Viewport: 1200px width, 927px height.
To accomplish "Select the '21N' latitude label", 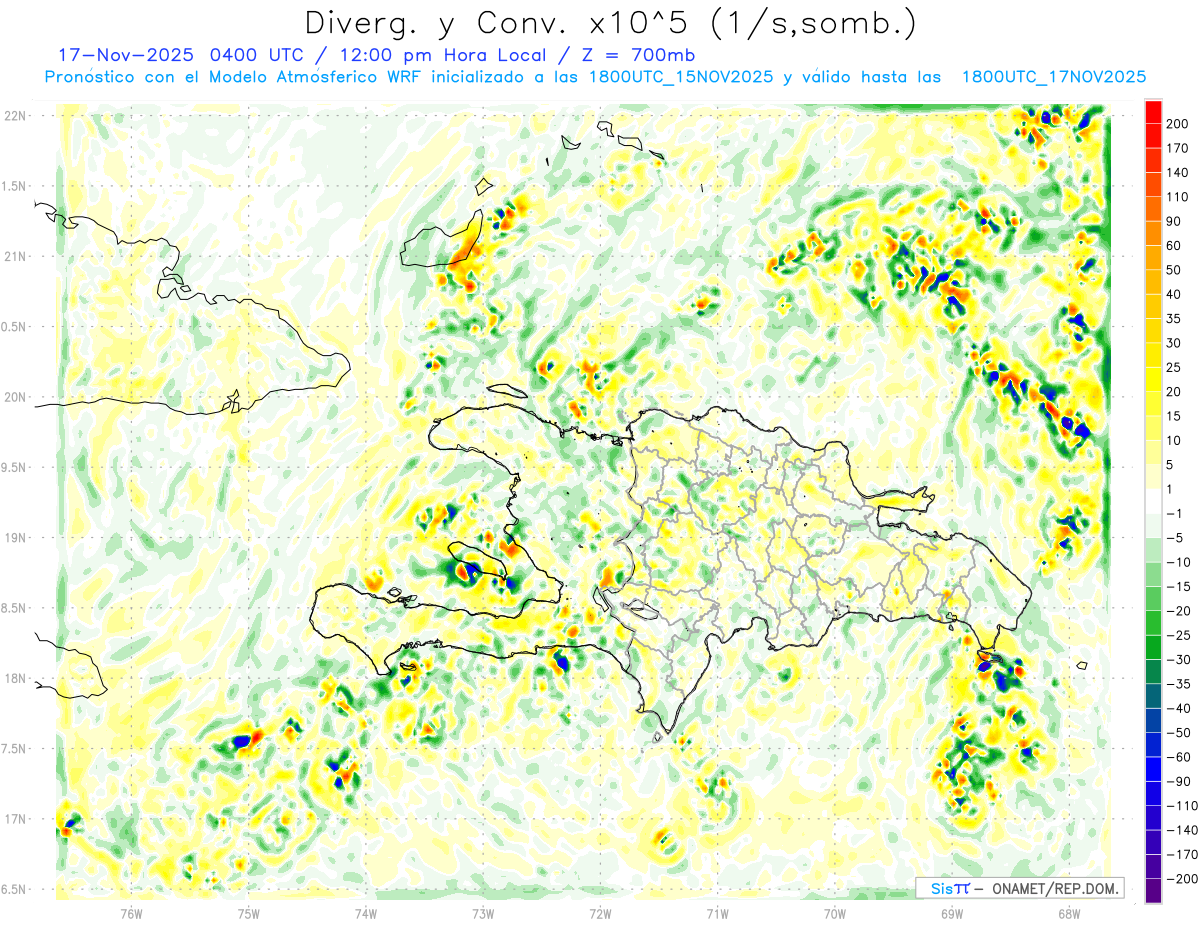I will pyautogui.click(x=16, y=257).
